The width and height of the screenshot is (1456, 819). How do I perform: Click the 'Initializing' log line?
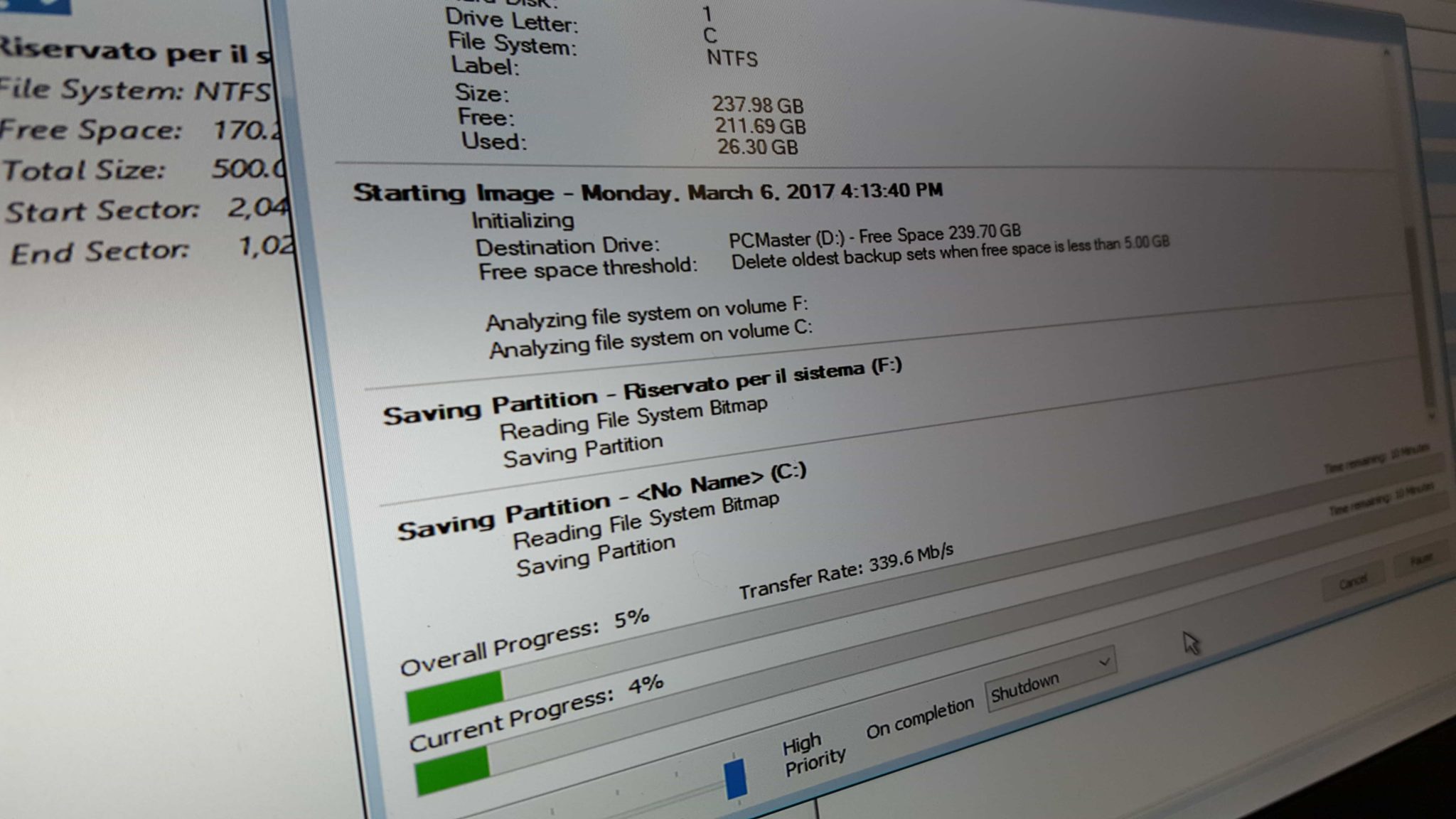(x=523, y=220)
